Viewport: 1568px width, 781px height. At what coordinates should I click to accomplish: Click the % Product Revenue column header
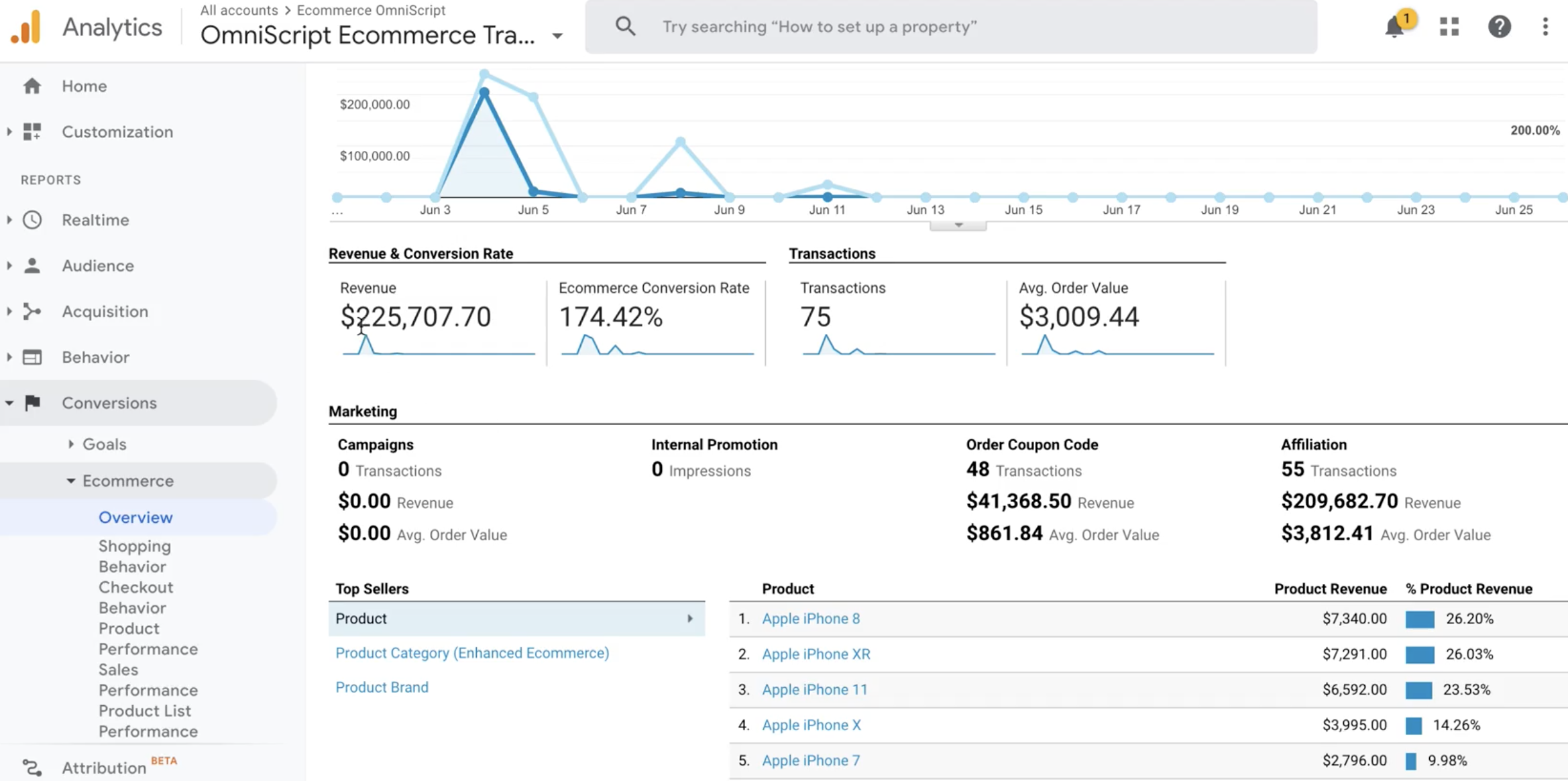click(x=1469, y=589)
